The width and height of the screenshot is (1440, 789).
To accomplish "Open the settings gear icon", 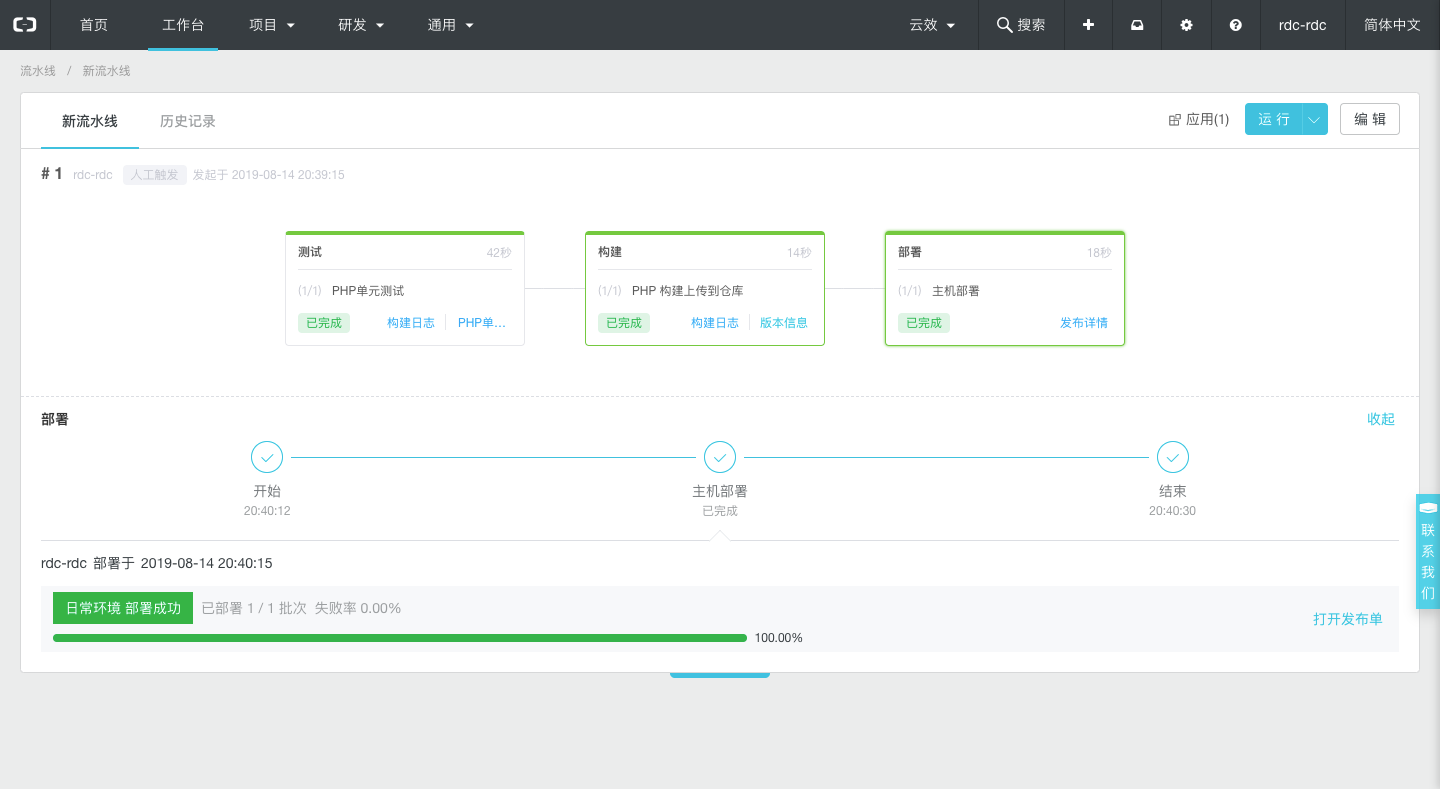I will tap(1186, 25).
